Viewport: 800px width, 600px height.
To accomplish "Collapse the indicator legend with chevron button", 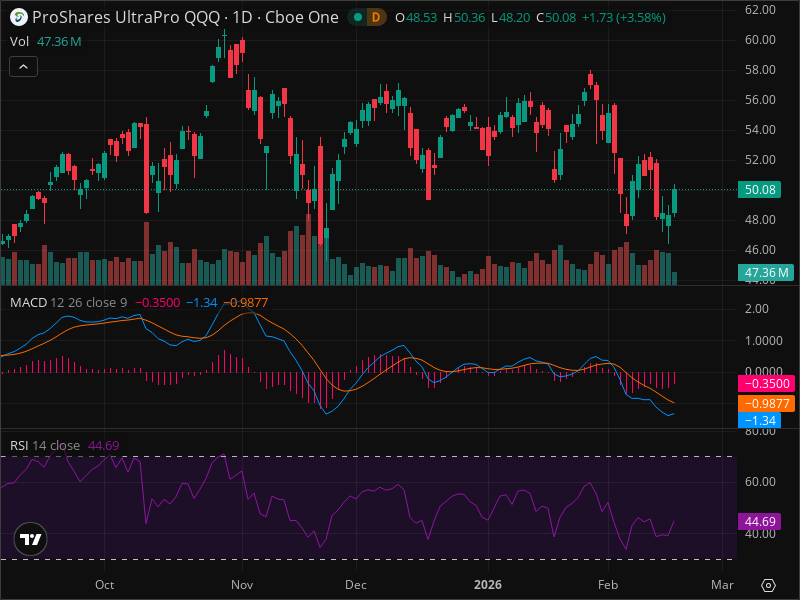I will 23,66.
